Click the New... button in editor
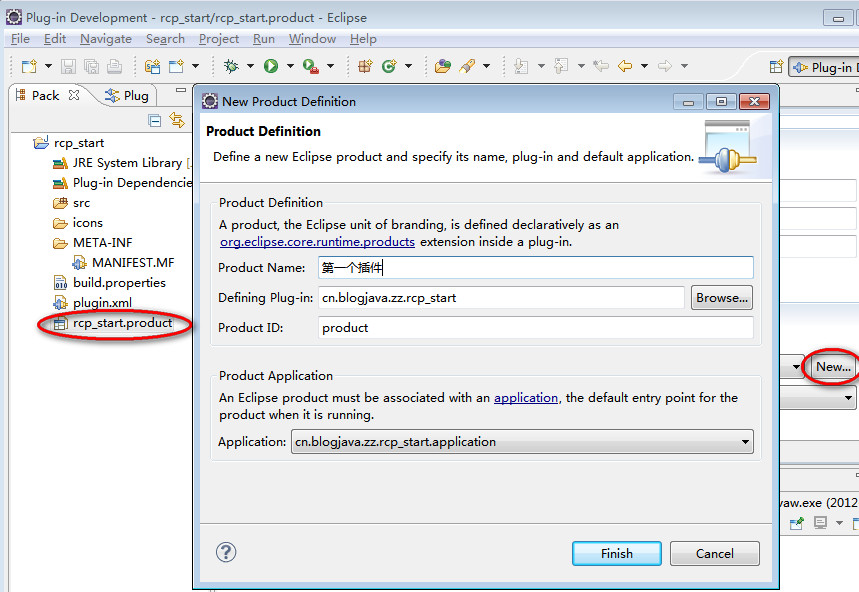Screen dimensions: 859x592 pos(833,367)
